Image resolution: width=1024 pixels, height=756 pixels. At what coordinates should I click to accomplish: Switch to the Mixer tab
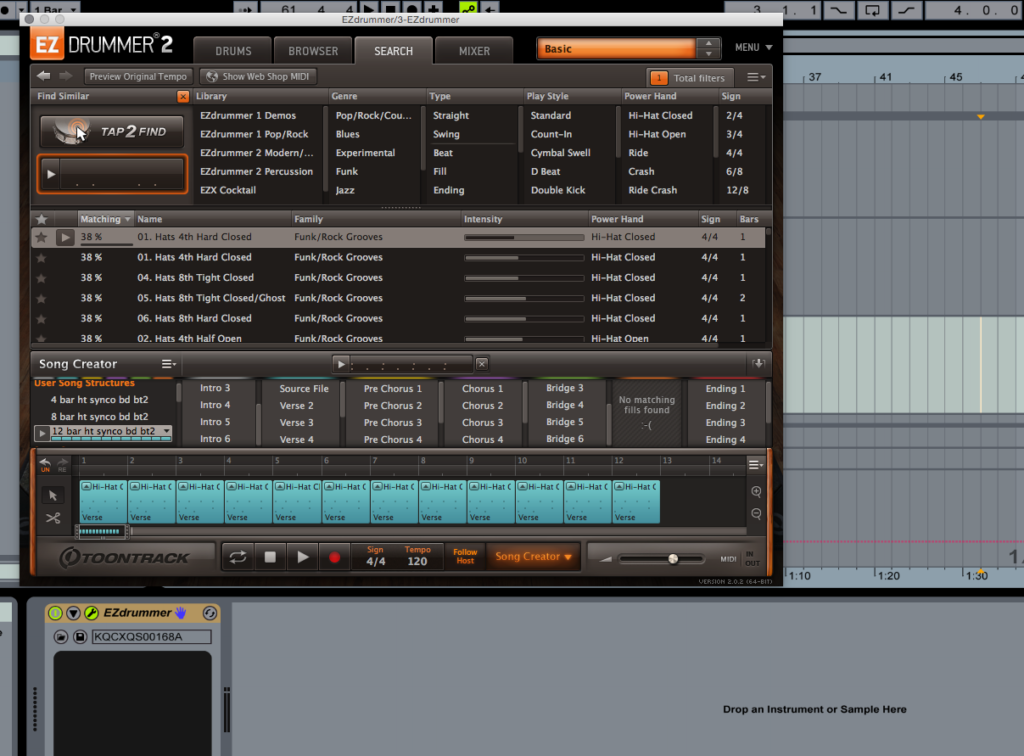[x=474, y=51]
